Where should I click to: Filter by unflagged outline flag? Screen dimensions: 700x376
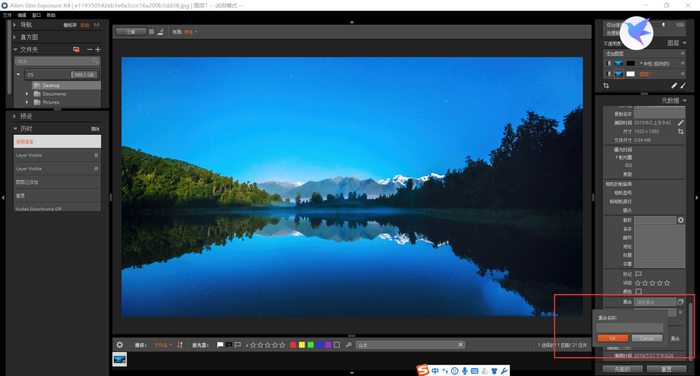[238, 345]
